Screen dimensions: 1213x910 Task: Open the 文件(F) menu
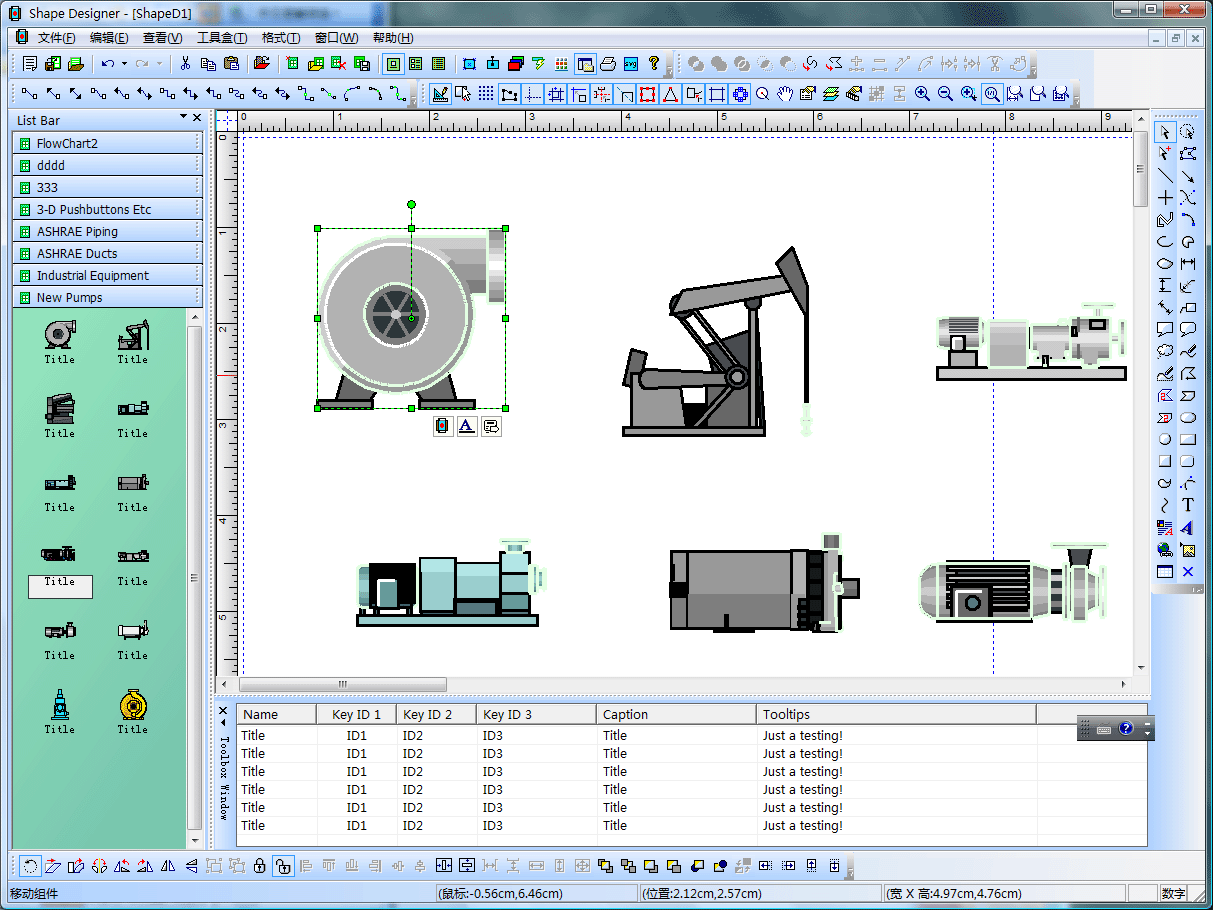coord(56,38)
